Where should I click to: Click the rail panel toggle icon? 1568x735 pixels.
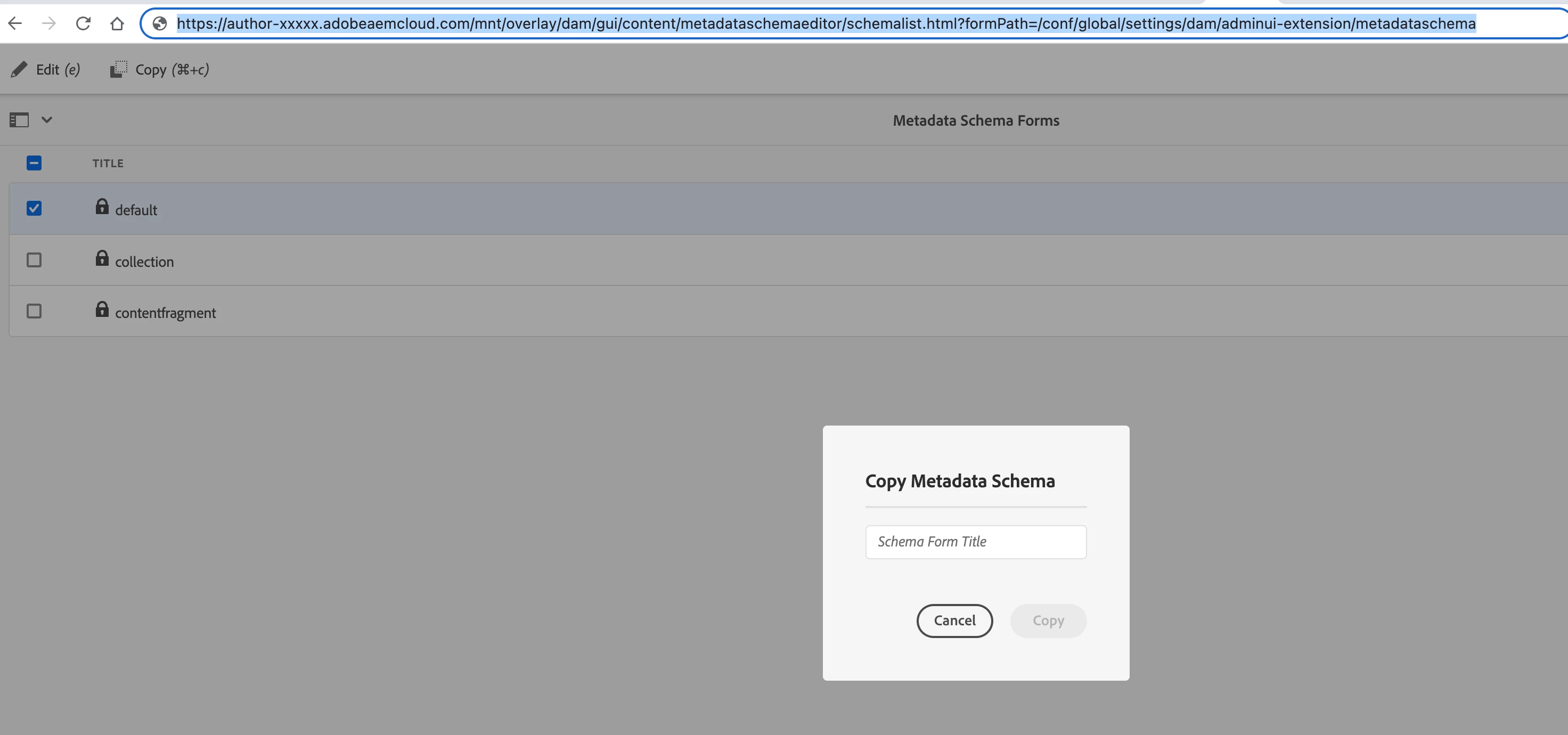click(x=19, y=120)
